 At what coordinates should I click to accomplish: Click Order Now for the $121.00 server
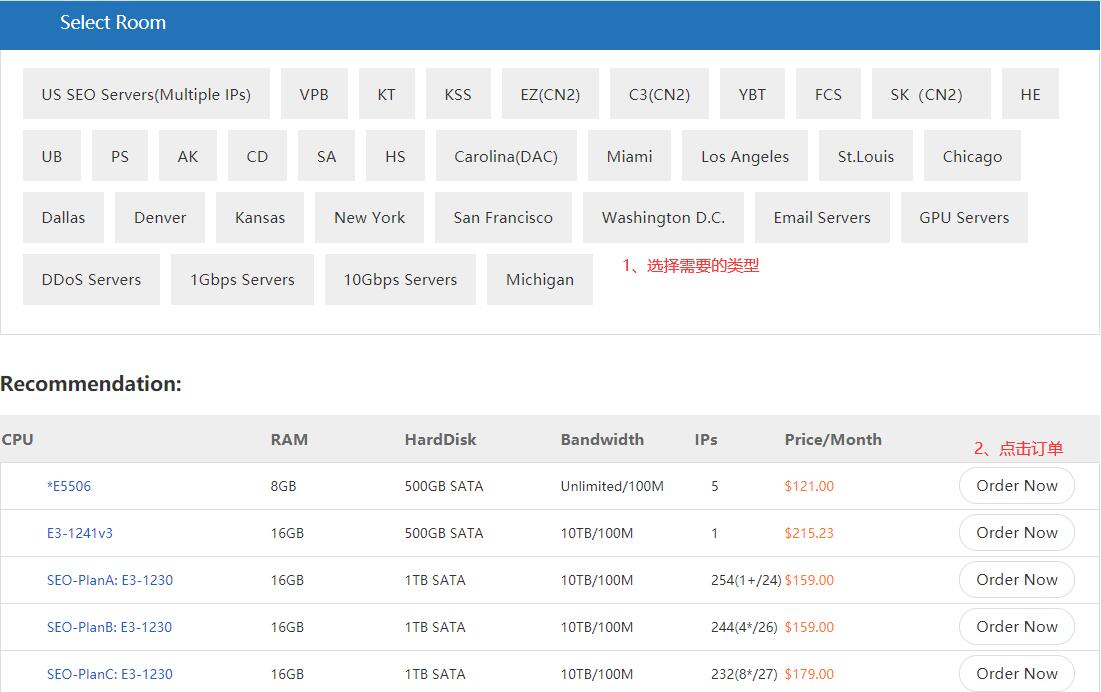1016,486
